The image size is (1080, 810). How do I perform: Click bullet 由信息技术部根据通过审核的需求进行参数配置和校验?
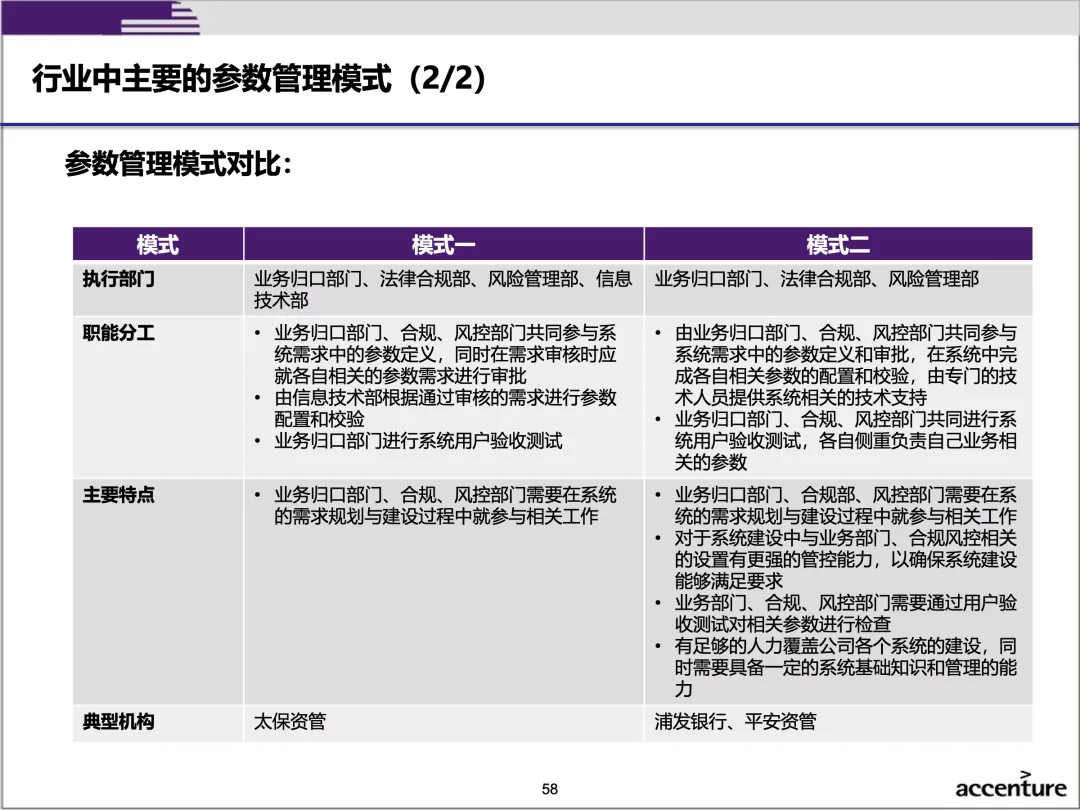(437, 408)
